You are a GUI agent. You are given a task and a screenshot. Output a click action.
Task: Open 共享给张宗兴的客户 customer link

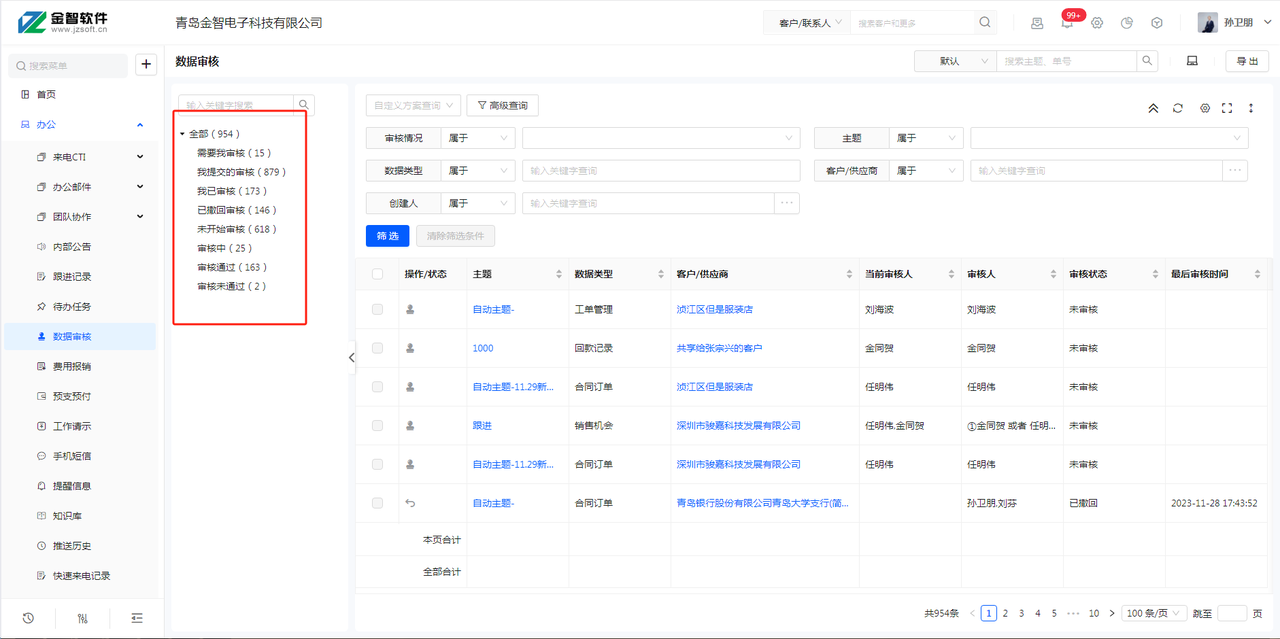point(719,348)
